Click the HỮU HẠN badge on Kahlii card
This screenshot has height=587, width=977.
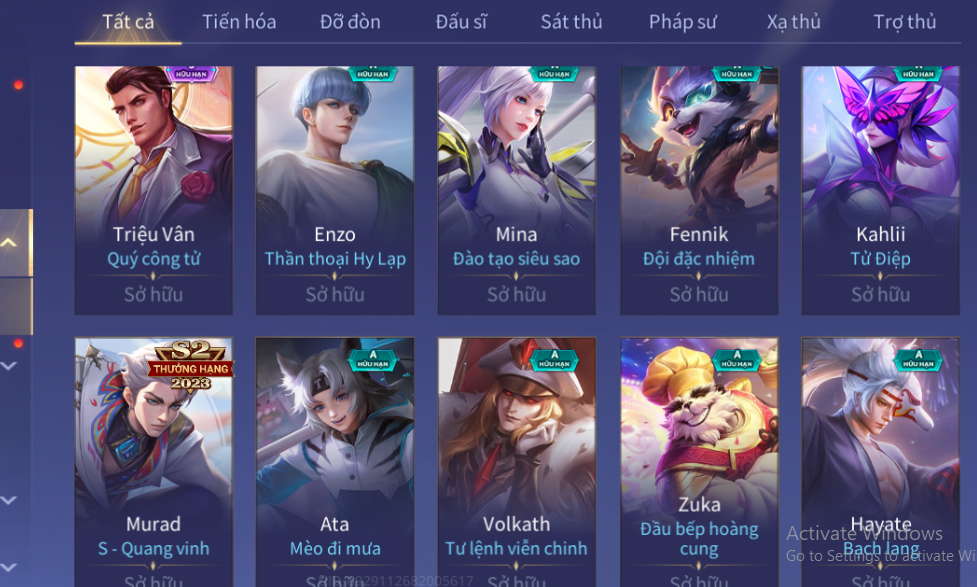(x=918, y=74)
